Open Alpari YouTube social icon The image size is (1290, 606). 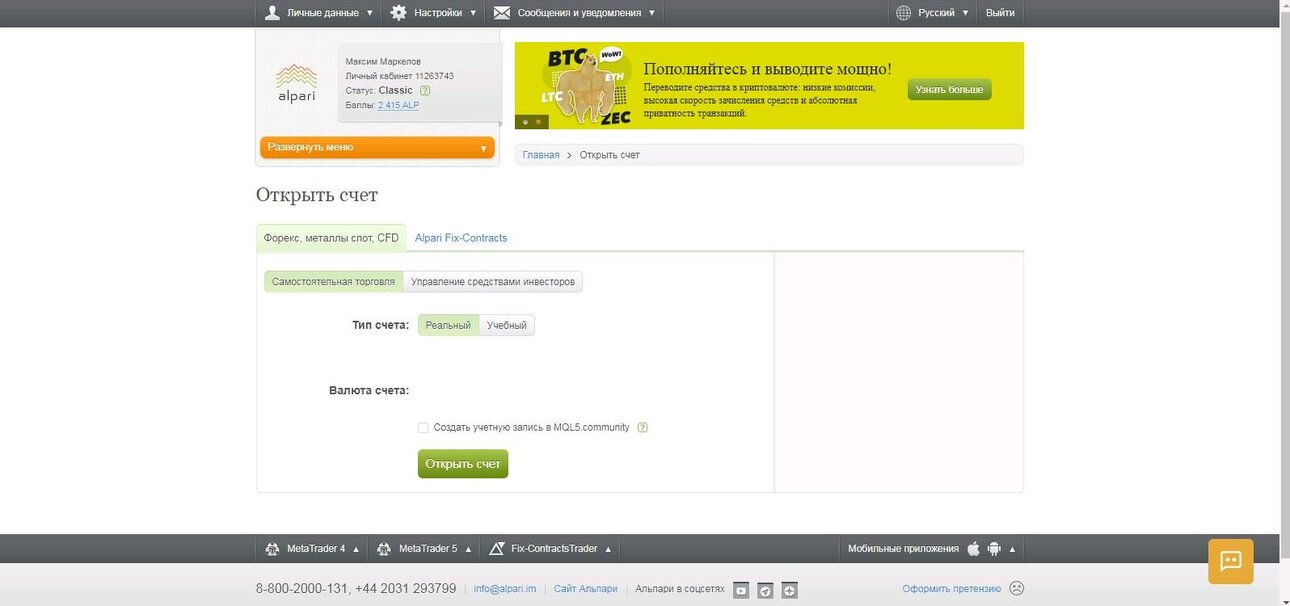[741, 590]
